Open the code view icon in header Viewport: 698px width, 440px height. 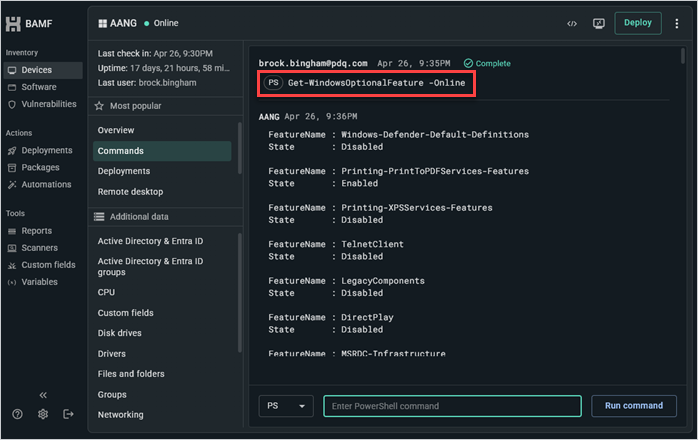click(572, 24)
